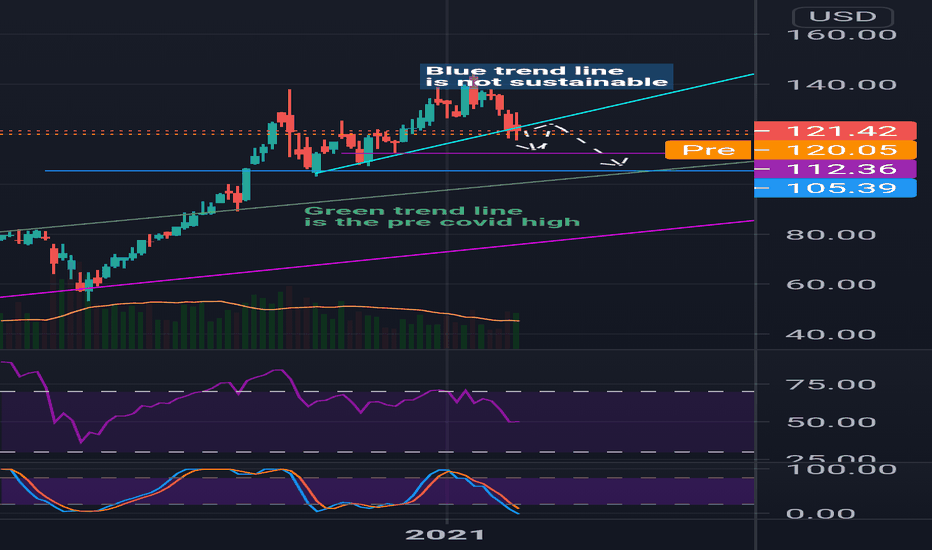Screen dimensions: 932x550
Task: Select the red 121.42 price label
Action: pyautogui.click(x=835, y=130)
